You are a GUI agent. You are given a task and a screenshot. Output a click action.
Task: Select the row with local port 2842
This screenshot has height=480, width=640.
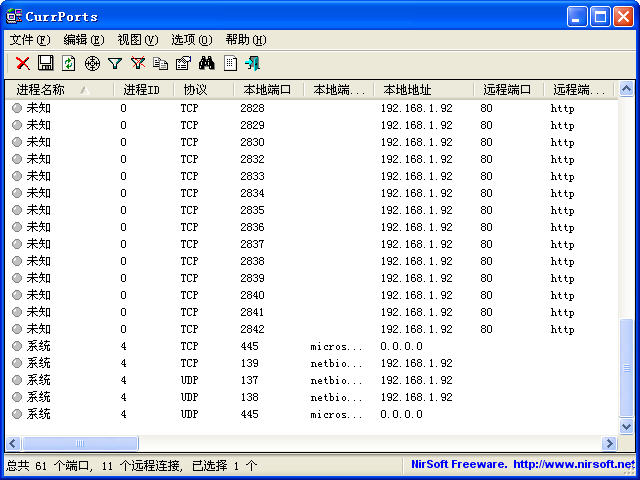[311, 329]
